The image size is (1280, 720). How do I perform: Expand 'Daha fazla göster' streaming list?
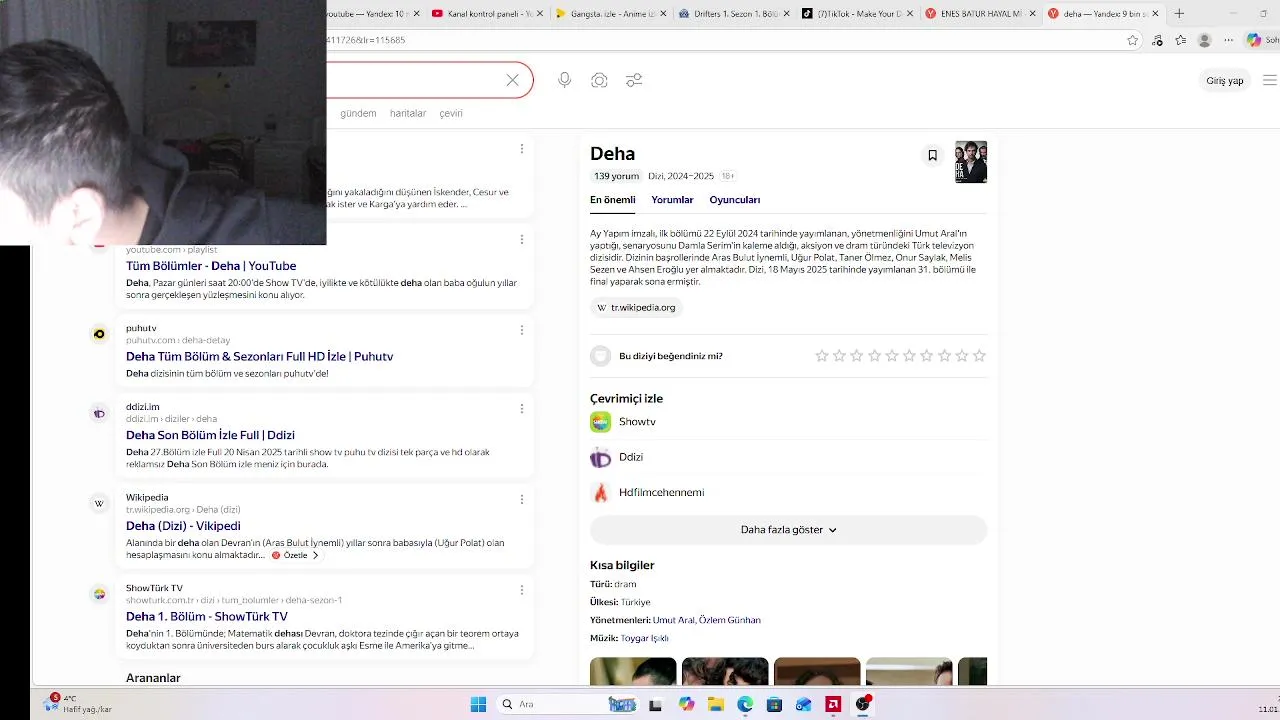point(788,530)
